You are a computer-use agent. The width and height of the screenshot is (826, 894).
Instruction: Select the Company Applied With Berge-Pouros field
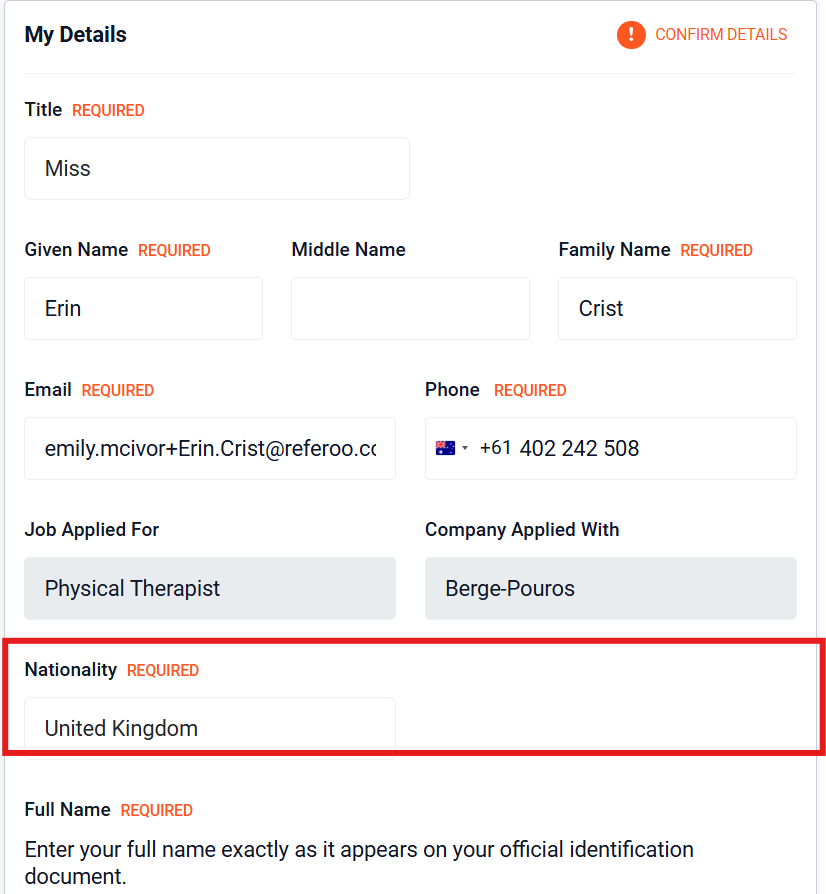coord(610,588)
